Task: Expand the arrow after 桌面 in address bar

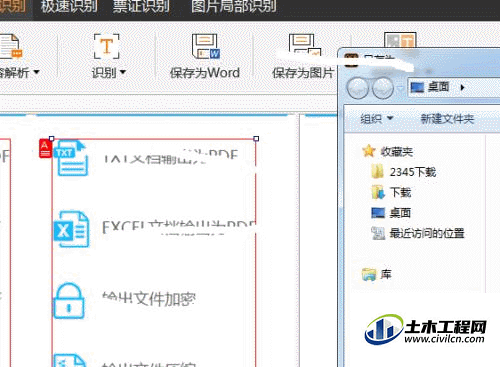Action: (462, 87)
